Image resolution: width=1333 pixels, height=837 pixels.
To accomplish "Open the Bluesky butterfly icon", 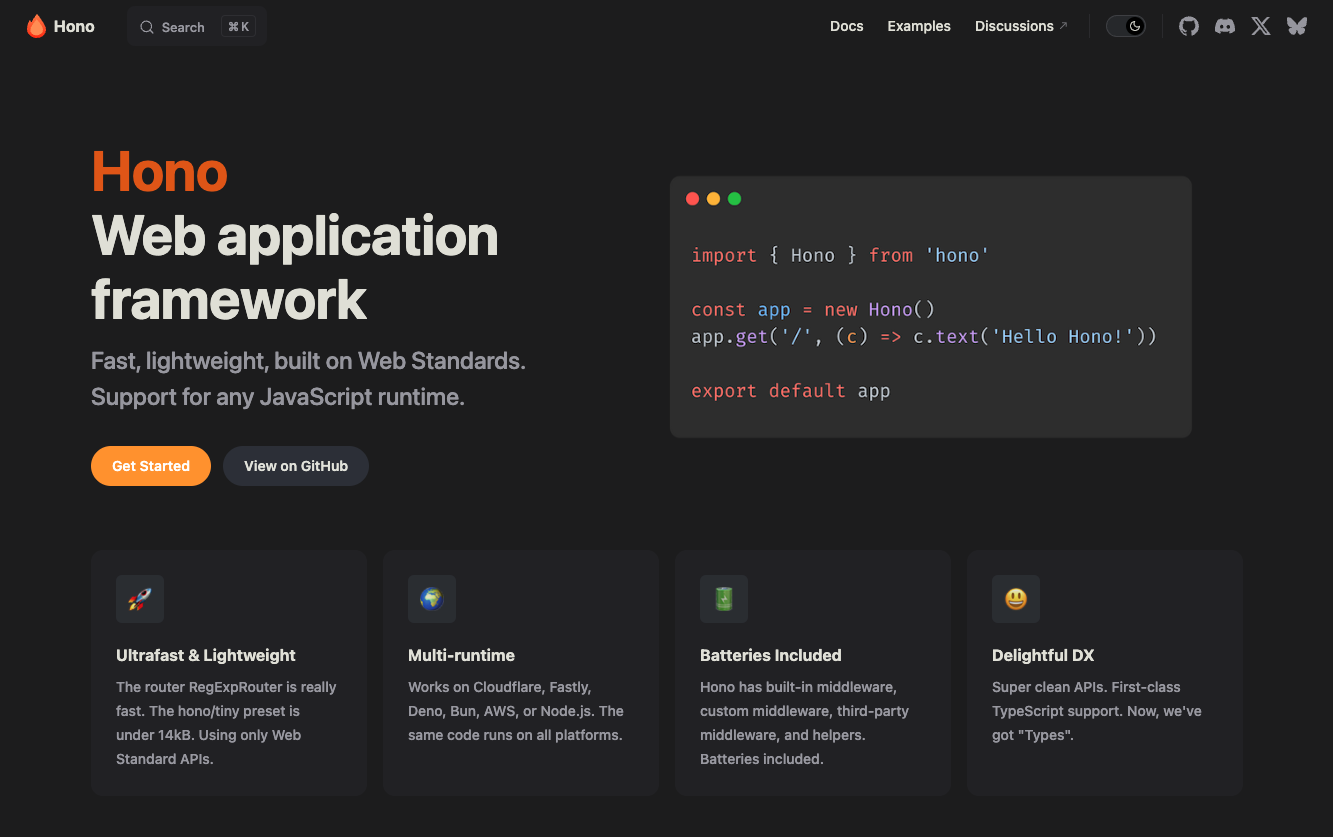I will (1296, 26).
